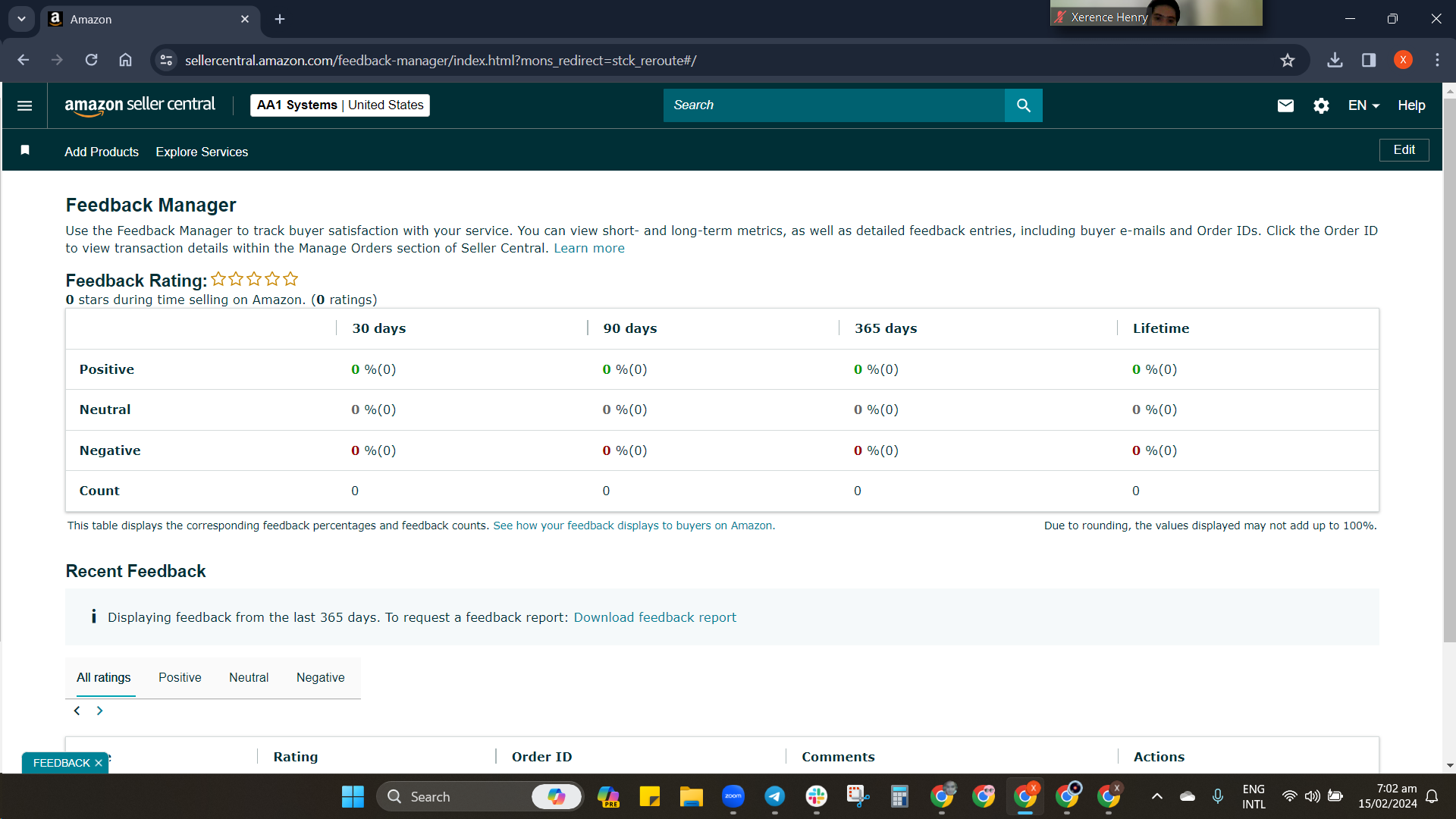Select the Neutral ratings tab
Image resolution: width=1456 pixels, height=819 pixels.
(249, 677)
